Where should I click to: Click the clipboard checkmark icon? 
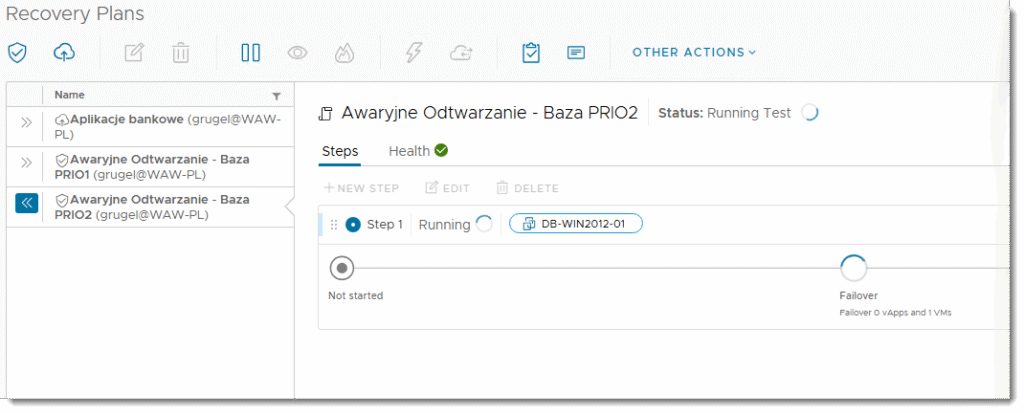531,52
